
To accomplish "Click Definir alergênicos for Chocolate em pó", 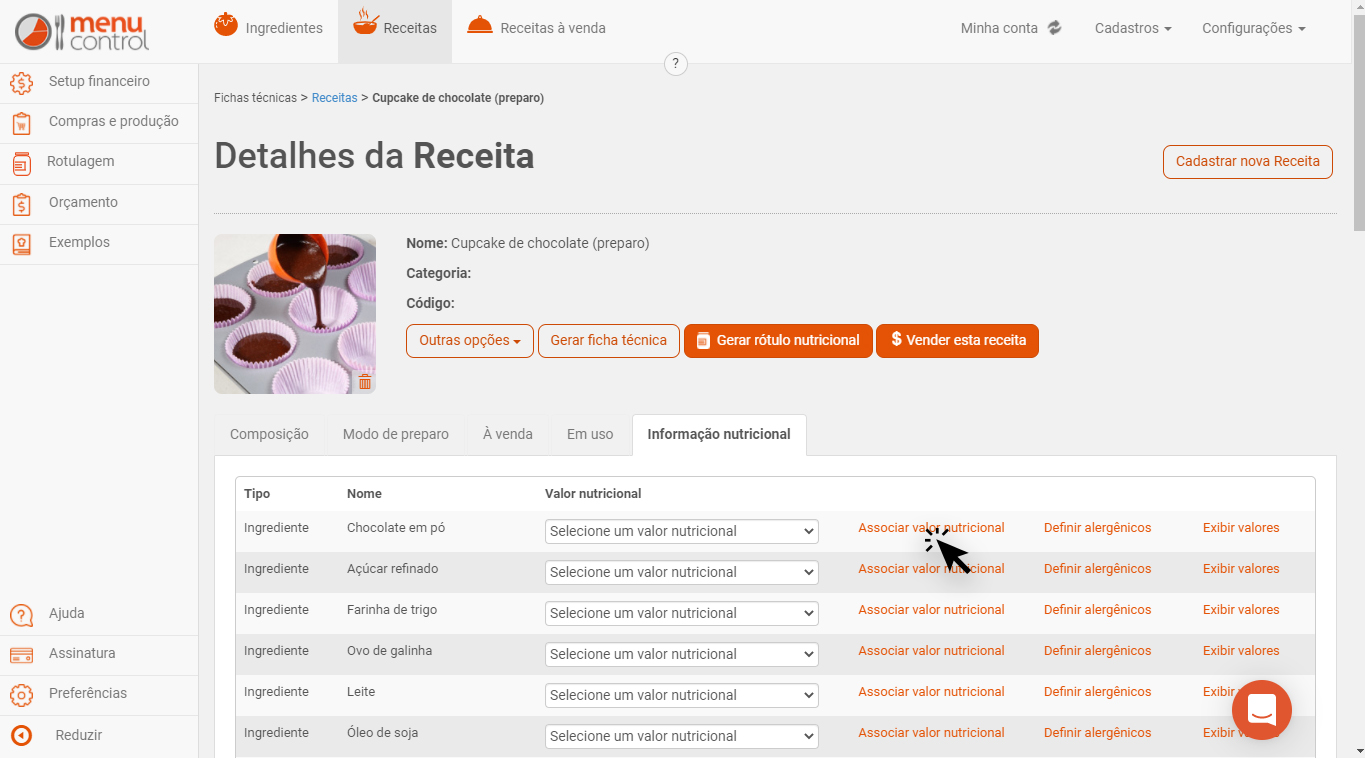I will tap(1097, 528).
